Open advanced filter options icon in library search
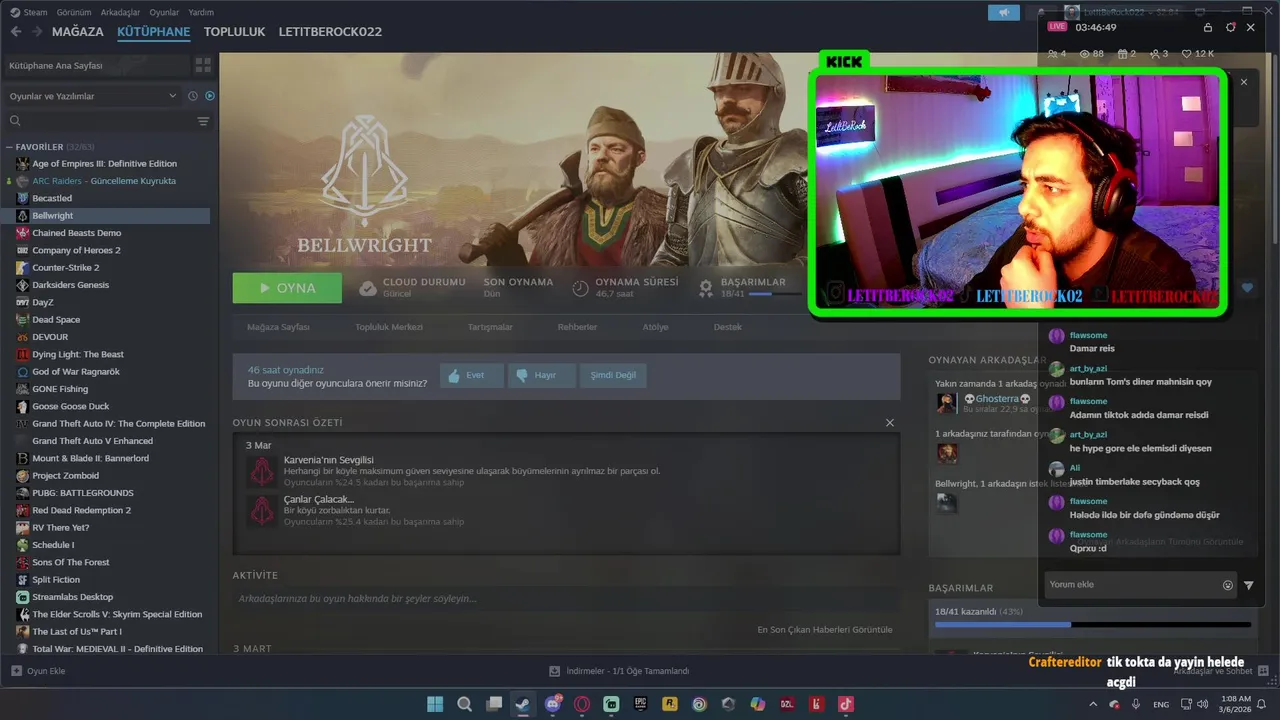The width and height of the screenshot is (1280, 720). point(204,121)
